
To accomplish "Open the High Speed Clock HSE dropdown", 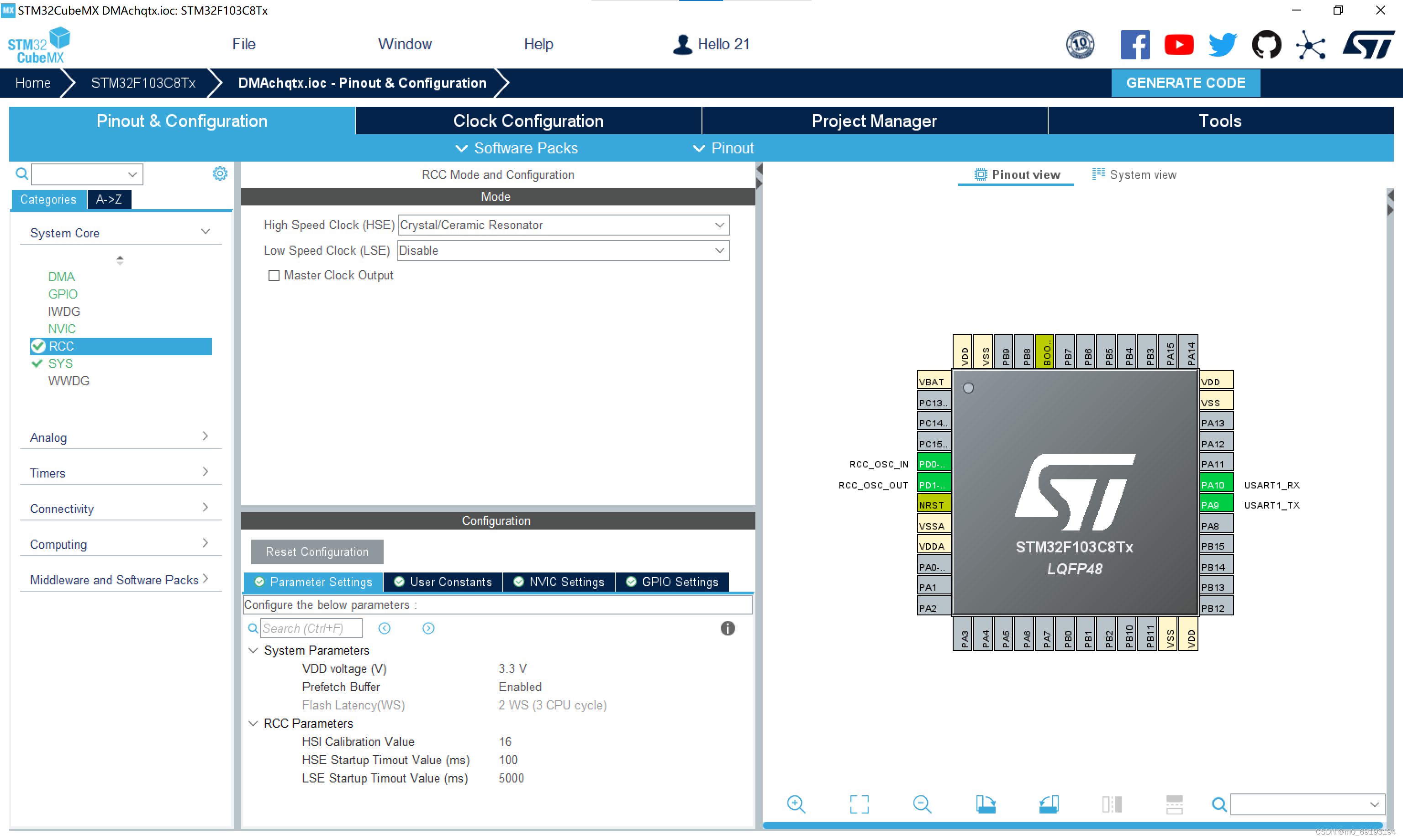I will [x=564, y=225].
